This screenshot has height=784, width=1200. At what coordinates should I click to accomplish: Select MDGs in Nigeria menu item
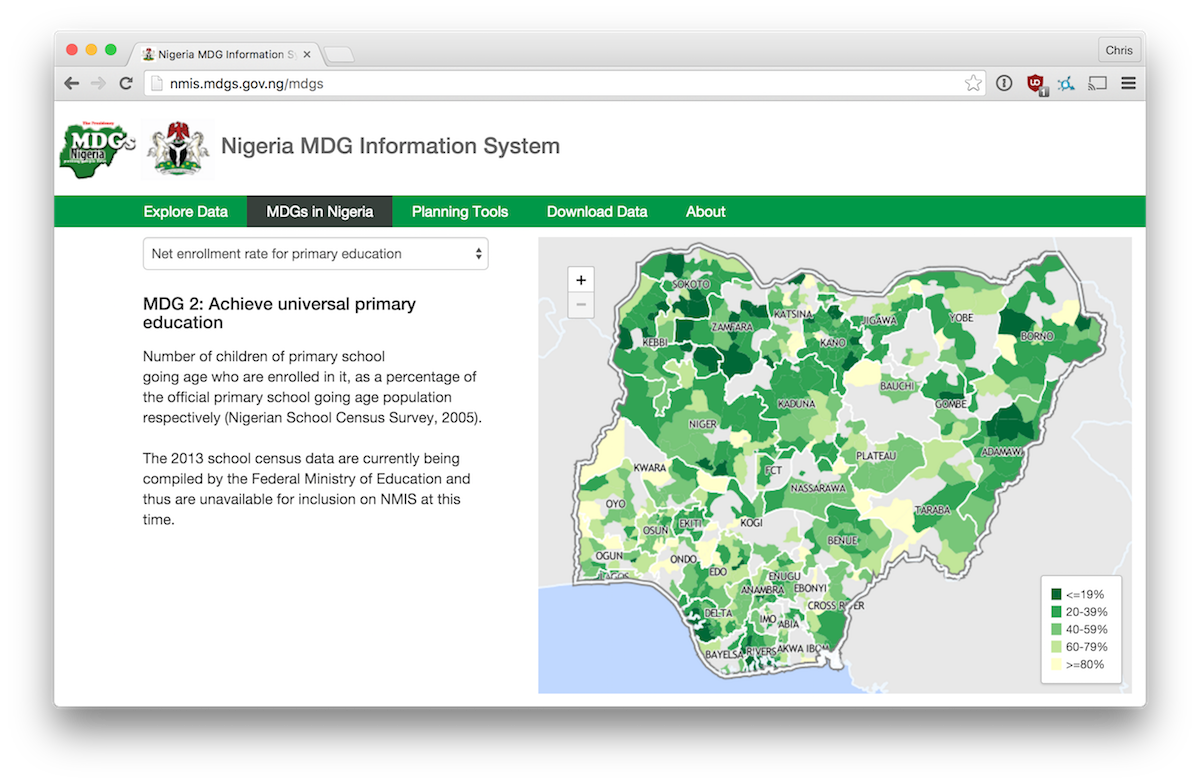tap(320, 212)
